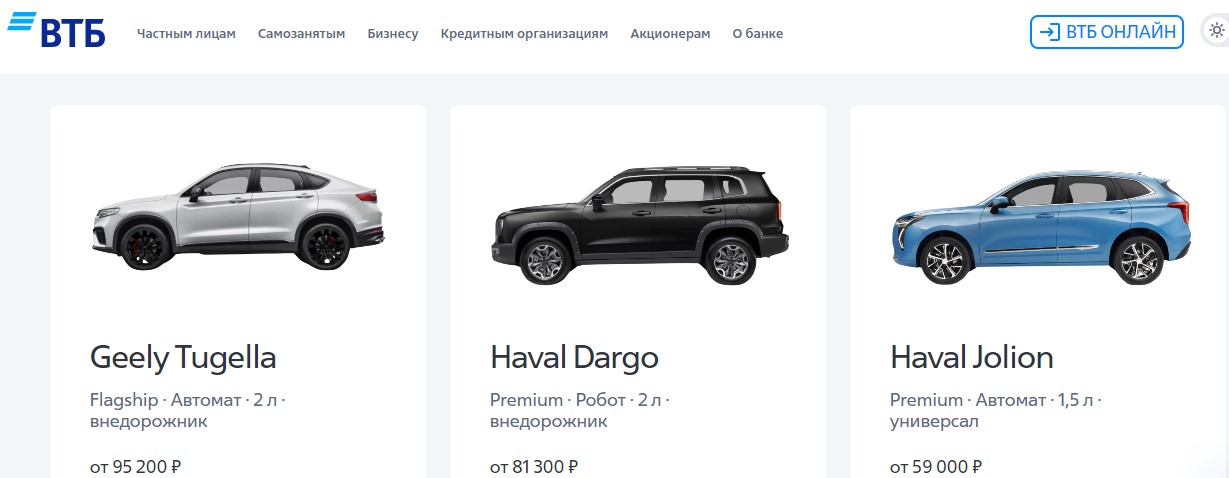The width and height of the screenshot is (1229, 478).
Task: Click Geely Tugella Flagship Автомат description
Action: tap(188, 410)
